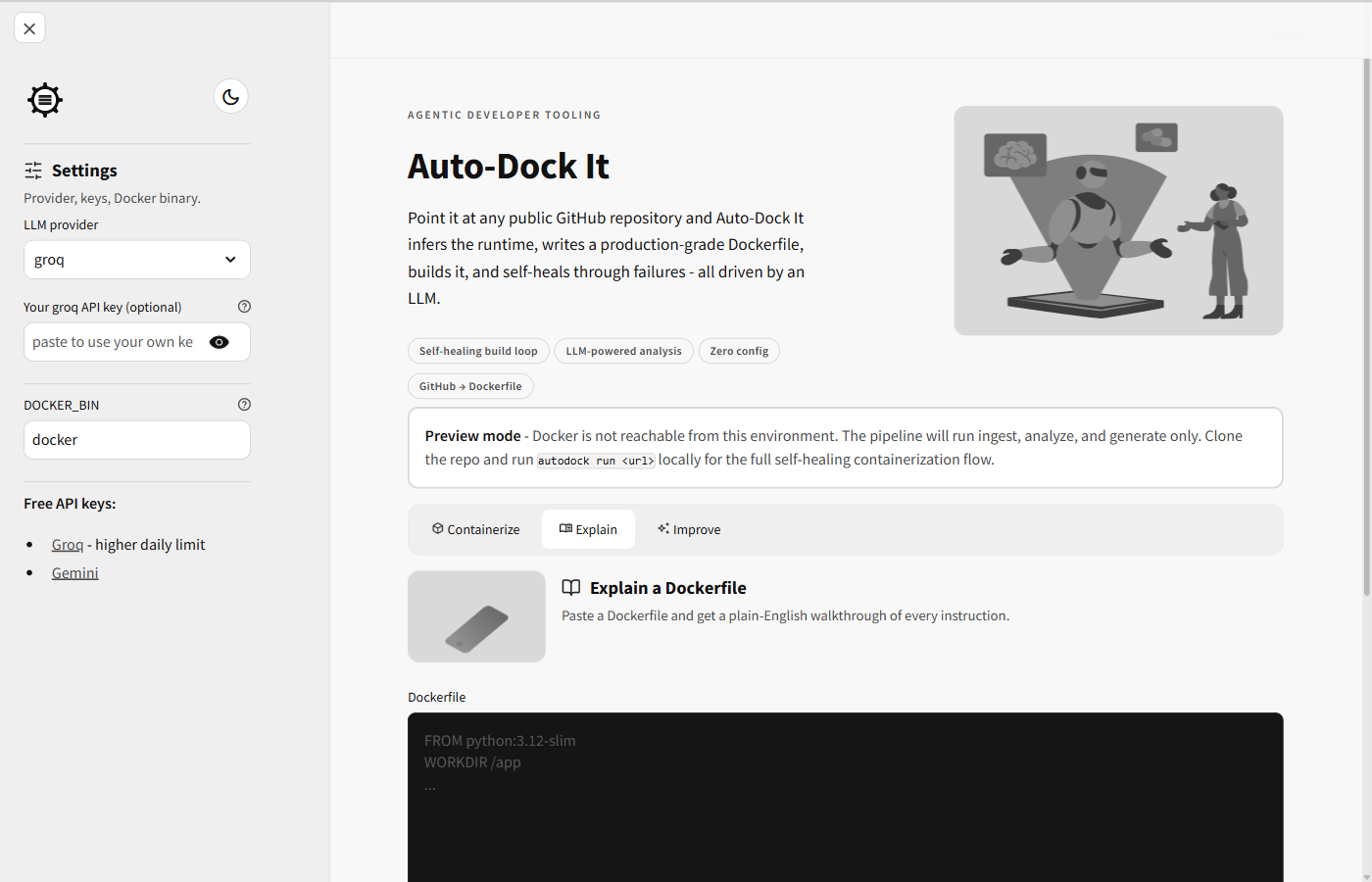The height and width of the screenshot is (882, 1372).
Task: Click into the Dockerfile code text area
Action: pos(846,797)
